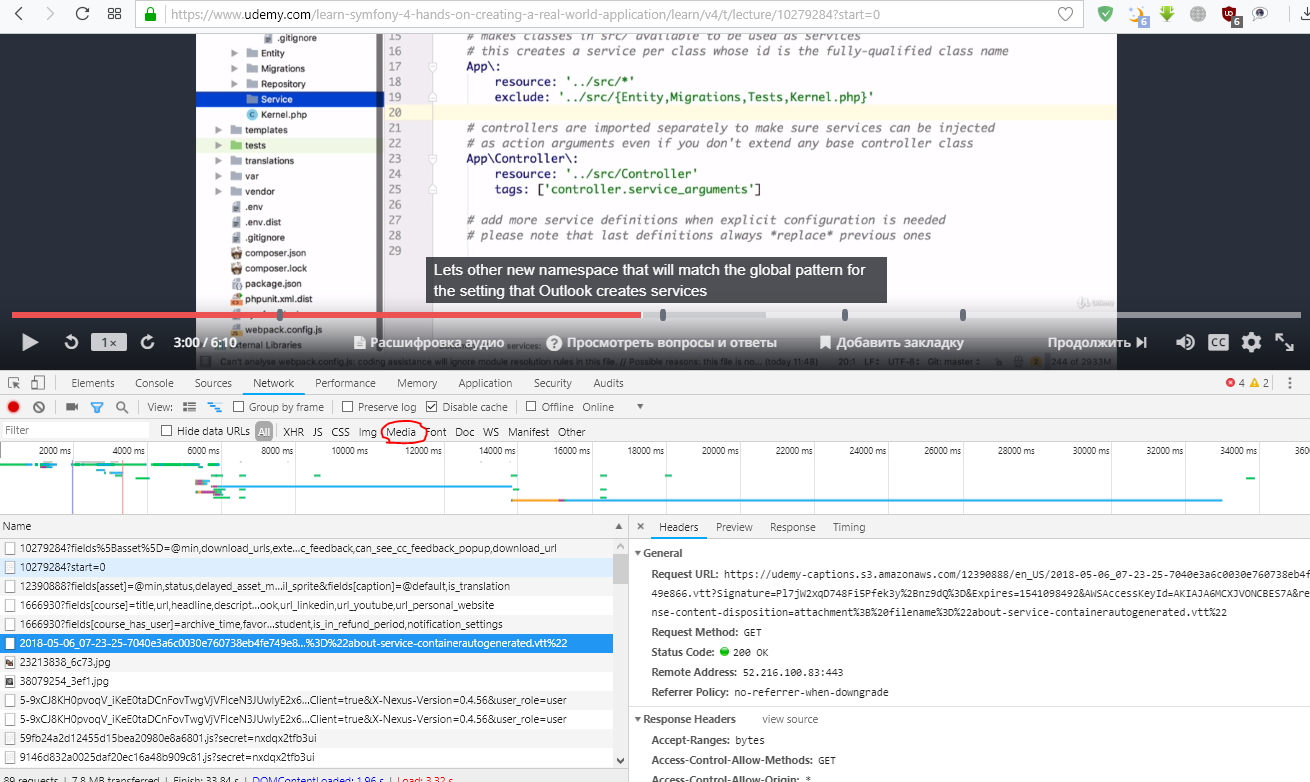
Task: Filter requests by Media type
Action: (401, 432)
